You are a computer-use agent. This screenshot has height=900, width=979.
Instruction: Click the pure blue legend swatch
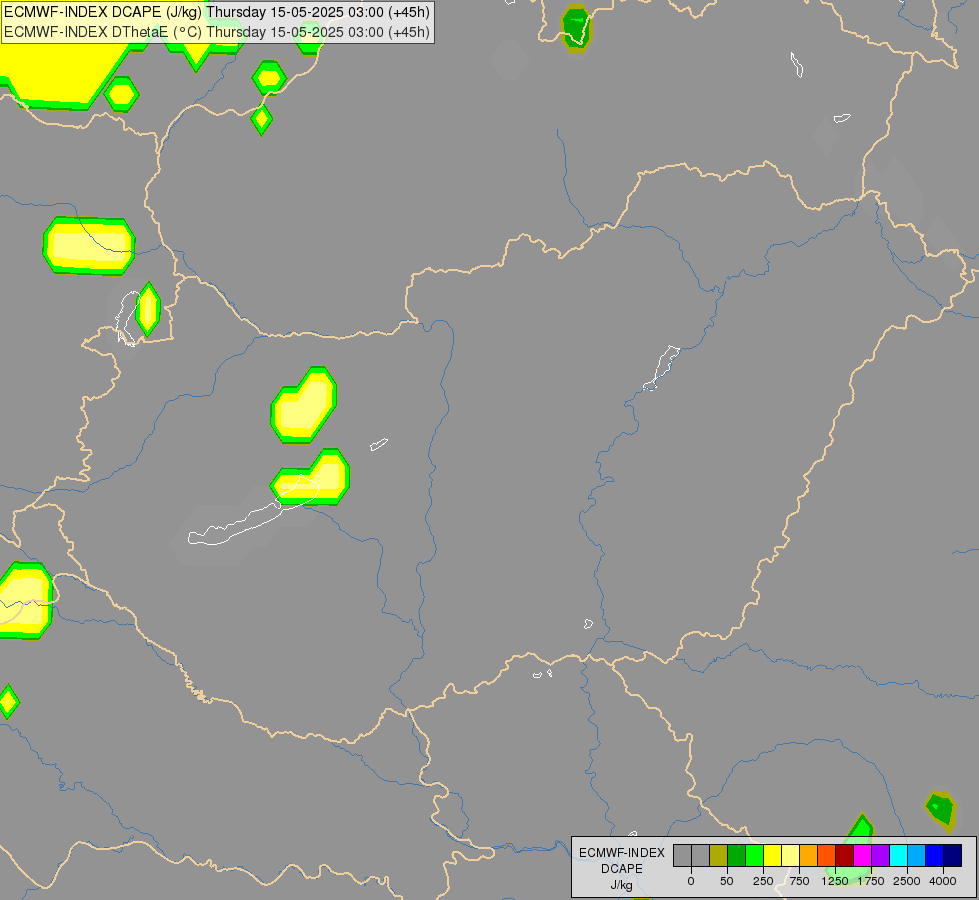click(x=935, y=856)
